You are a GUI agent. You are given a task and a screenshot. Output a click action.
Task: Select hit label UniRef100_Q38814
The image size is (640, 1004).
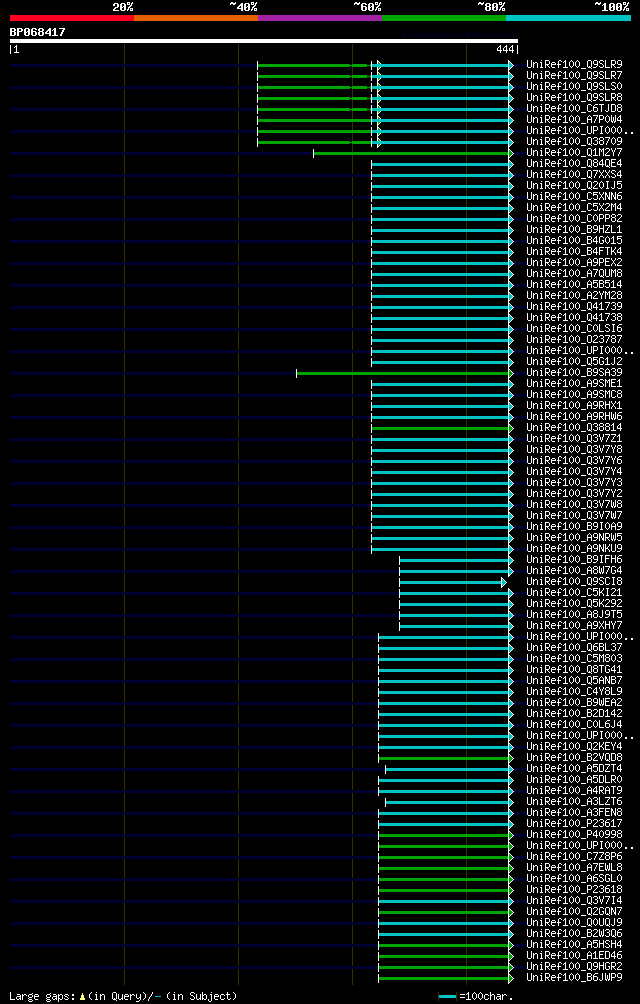point(574,428)
